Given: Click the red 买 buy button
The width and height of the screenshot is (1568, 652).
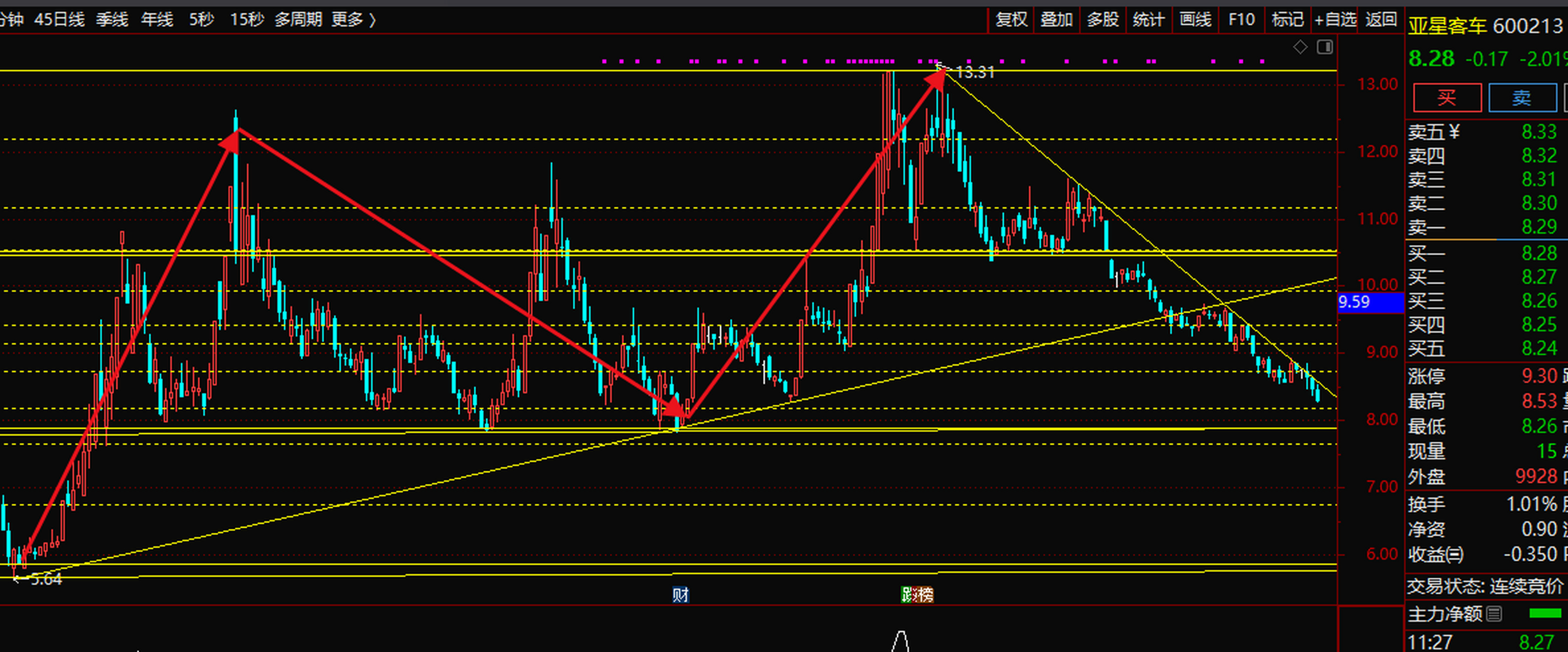Looking at the screenshot, I should [1447, 98].
